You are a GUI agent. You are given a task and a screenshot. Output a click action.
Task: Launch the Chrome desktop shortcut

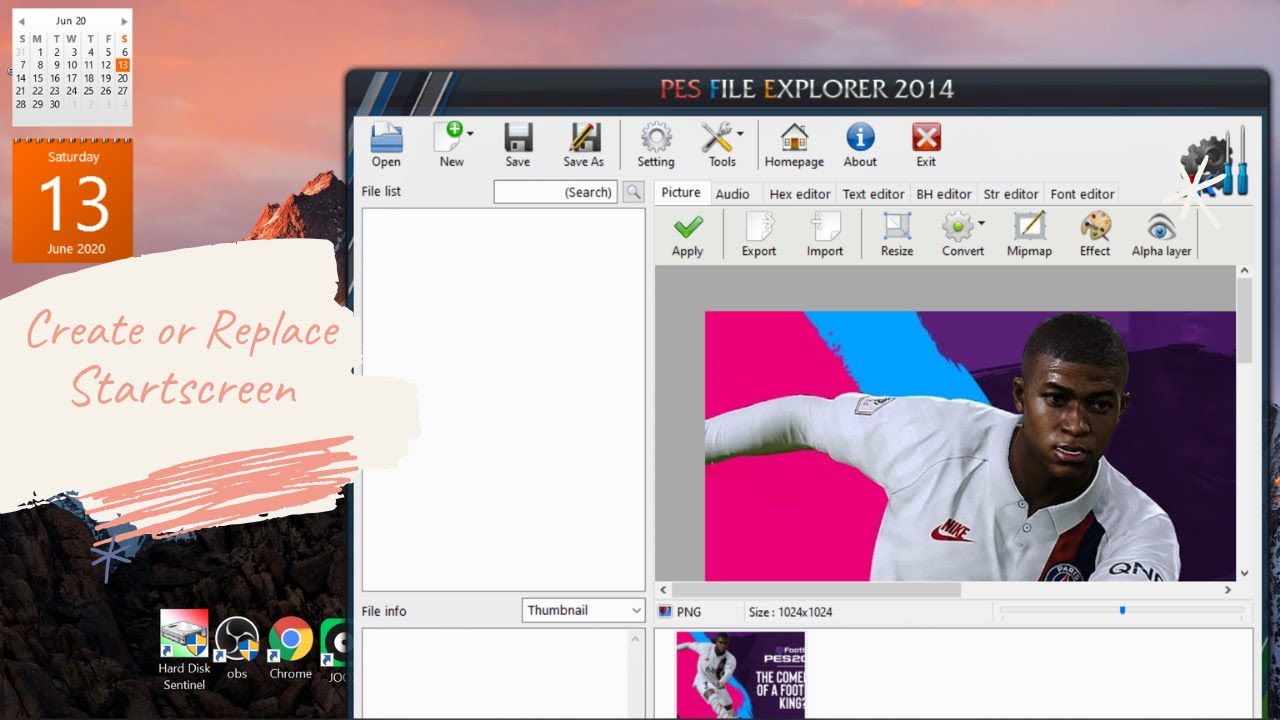click(291, 648)
